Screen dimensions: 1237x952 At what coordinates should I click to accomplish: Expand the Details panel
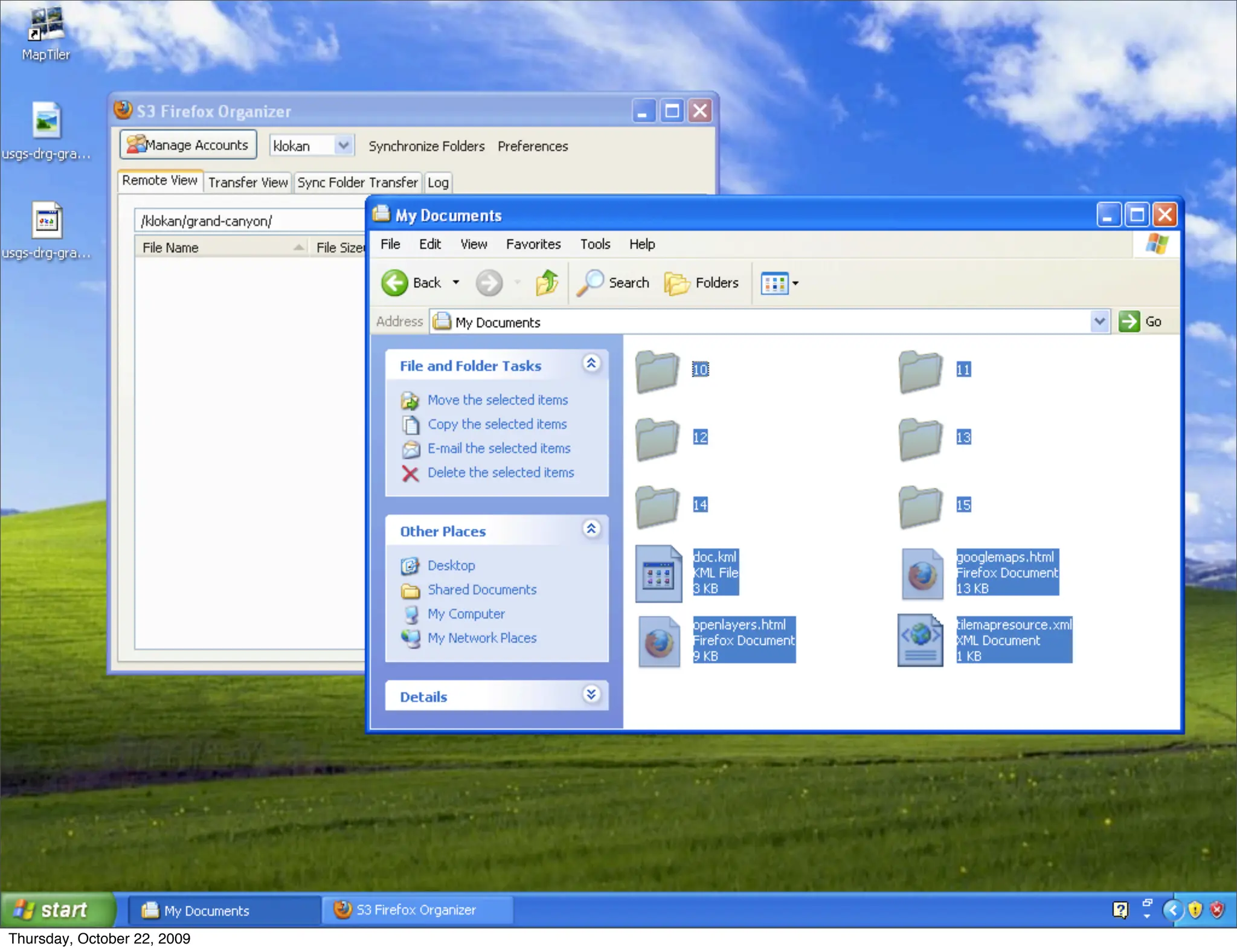point(591,694)
